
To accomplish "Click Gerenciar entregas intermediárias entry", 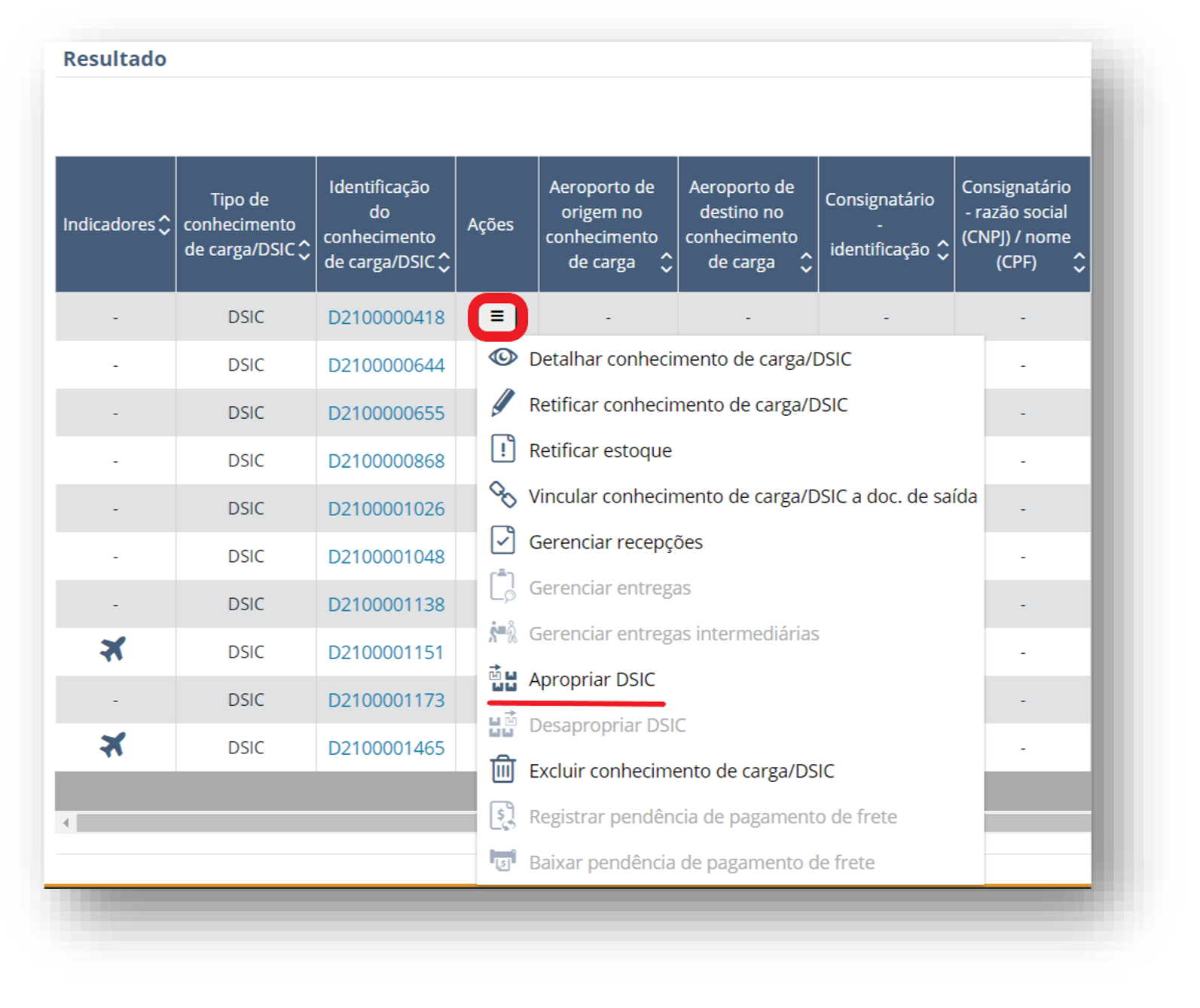I will 673,634.
